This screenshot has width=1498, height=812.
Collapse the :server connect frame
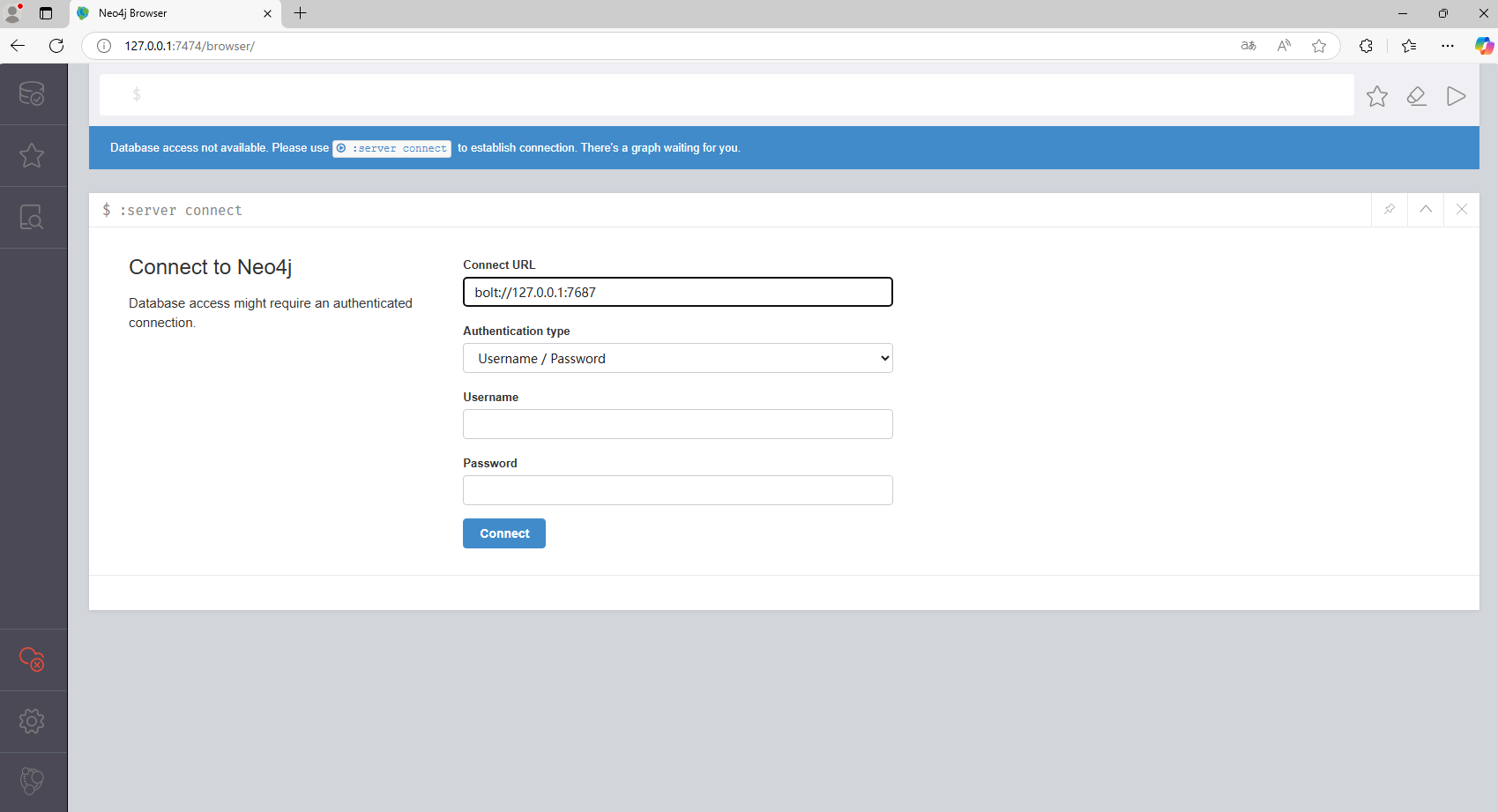(1426, 210)
